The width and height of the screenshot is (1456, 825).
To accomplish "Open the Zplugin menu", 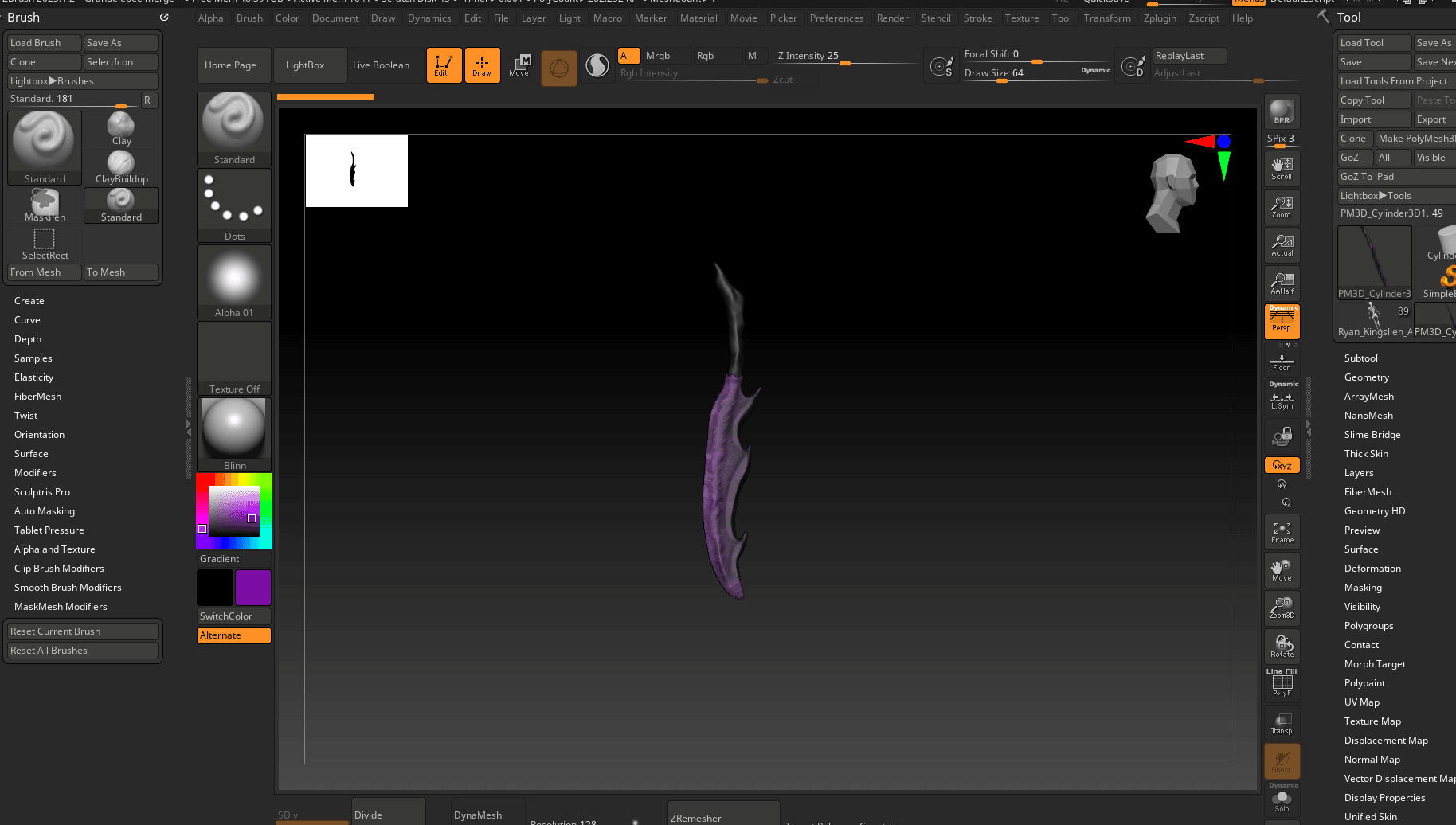I will [1159, 18].
